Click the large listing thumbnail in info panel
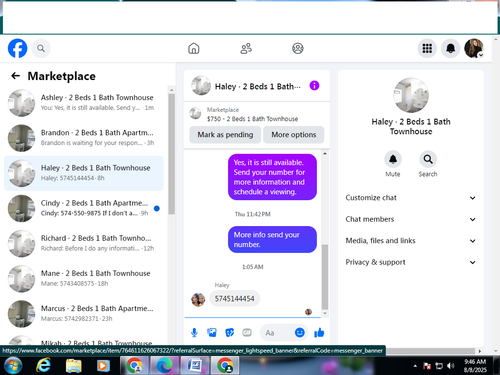500x375 pixels. coord(411,95)
